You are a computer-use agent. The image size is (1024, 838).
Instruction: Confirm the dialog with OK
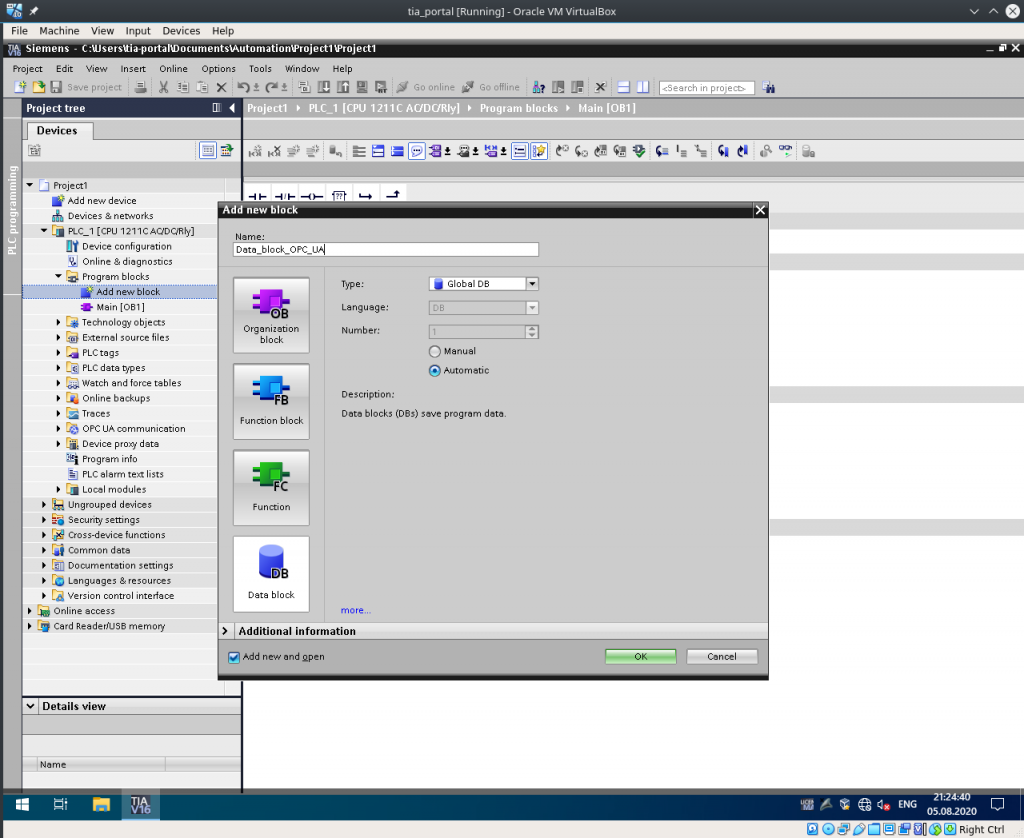pyautogui.click(x=641, y=656)
